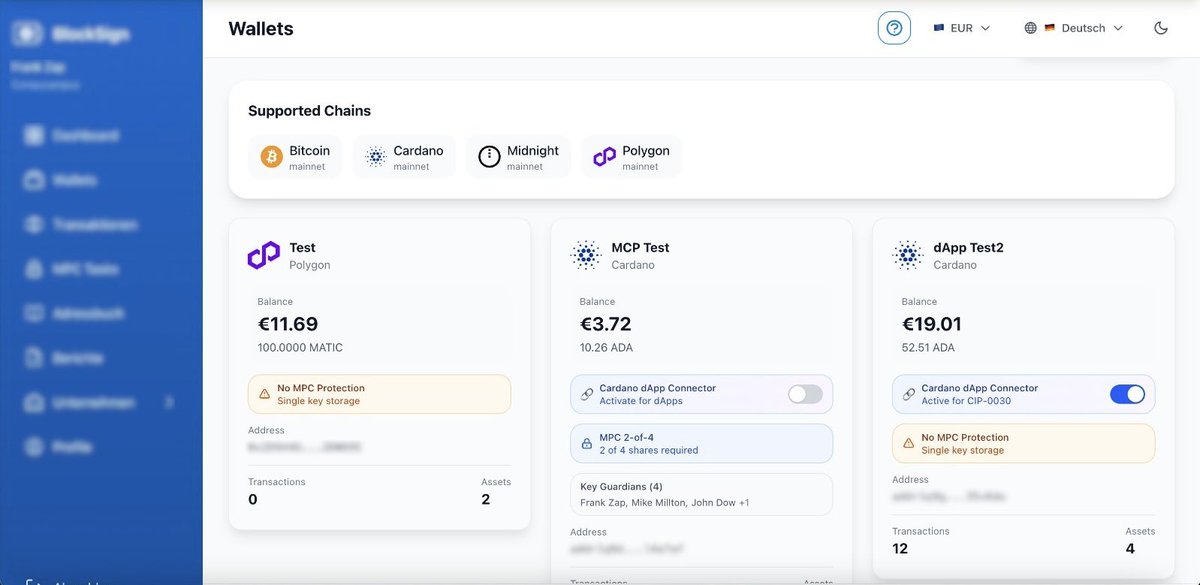Enable Cardano dApp Connector for MCP Test
The image size is (1200, 585).
coord(805,394)
